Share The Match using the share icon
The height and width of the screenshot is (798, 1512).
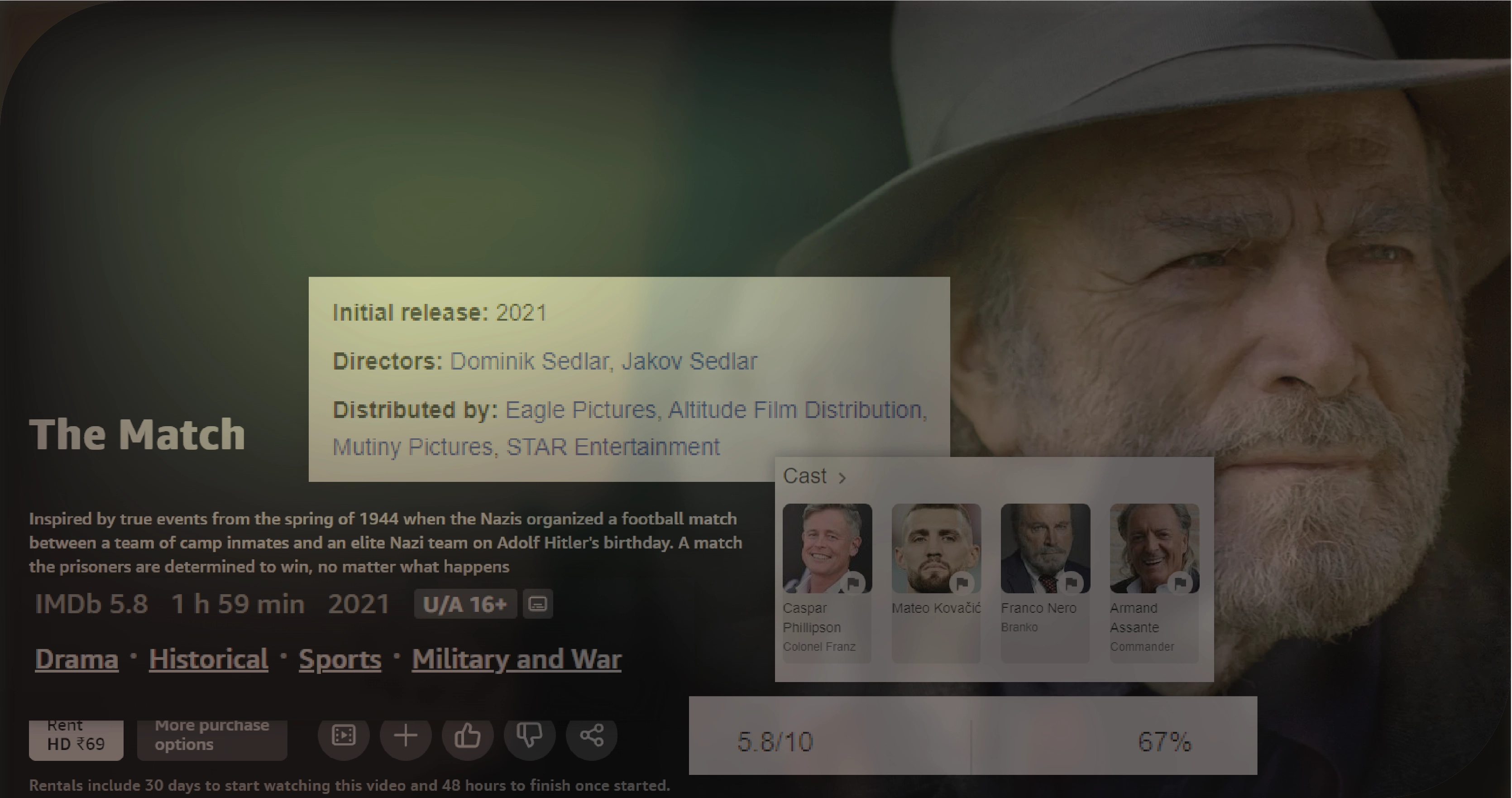point(592,736)
